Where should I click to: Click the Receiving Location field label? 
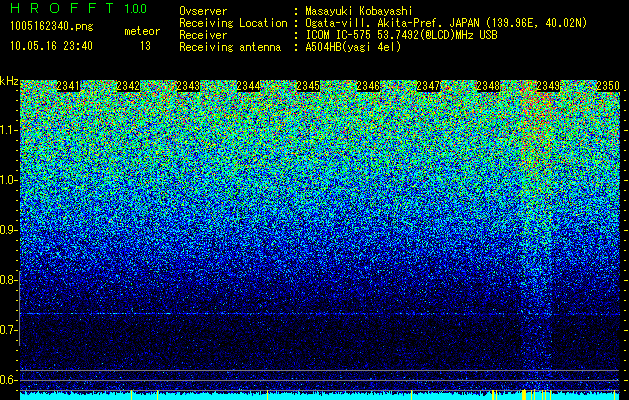[x=233, y=23]
